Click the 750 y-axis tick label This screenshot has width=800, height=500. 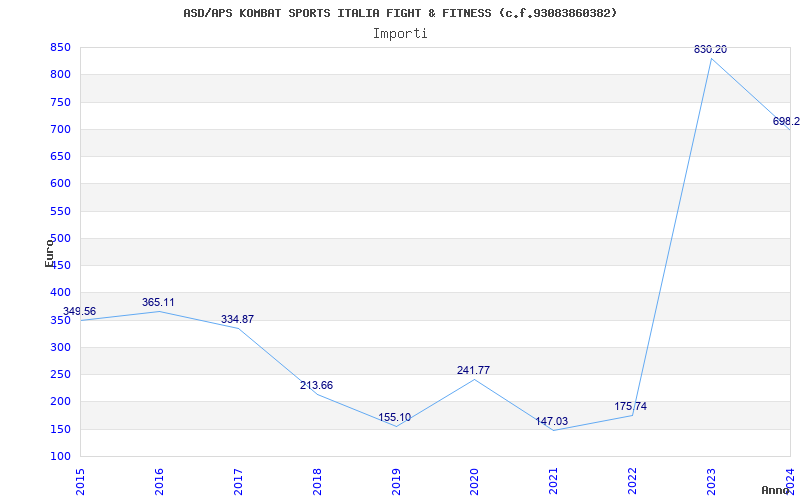60,103
